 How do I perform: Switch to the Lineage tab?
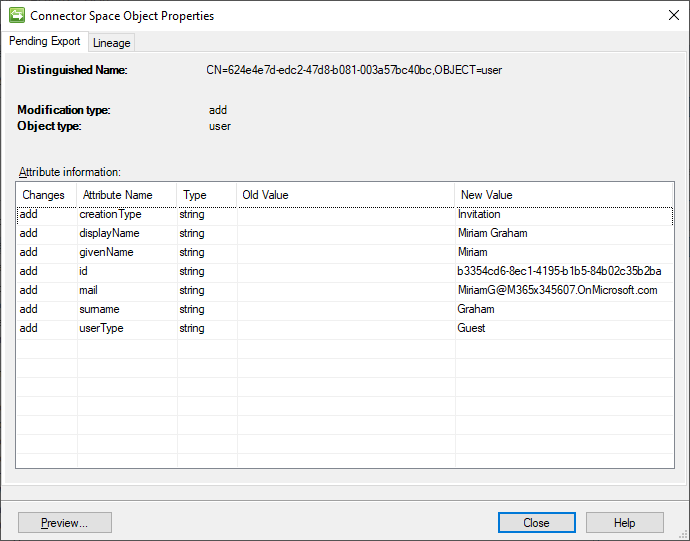[x=112, y=43]
